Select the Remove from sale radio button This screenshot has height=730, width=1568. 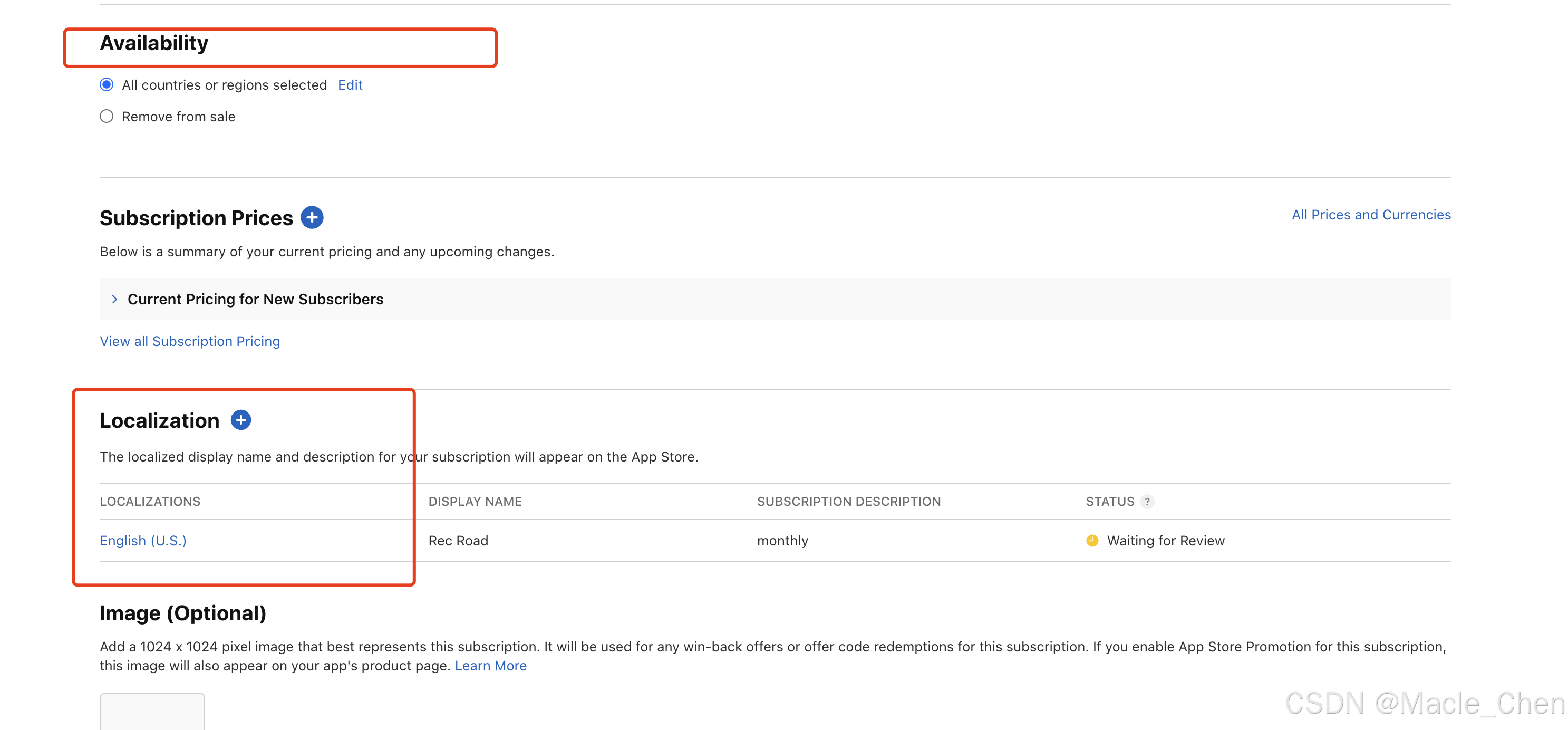click(x=107, y=116)
